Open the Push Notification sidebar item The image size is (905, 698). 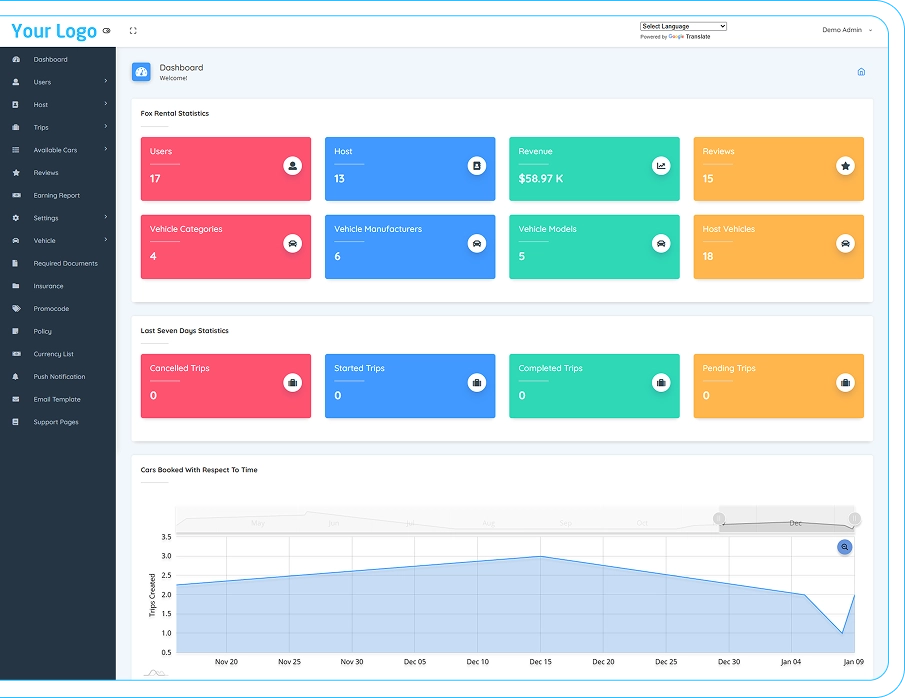59,377
